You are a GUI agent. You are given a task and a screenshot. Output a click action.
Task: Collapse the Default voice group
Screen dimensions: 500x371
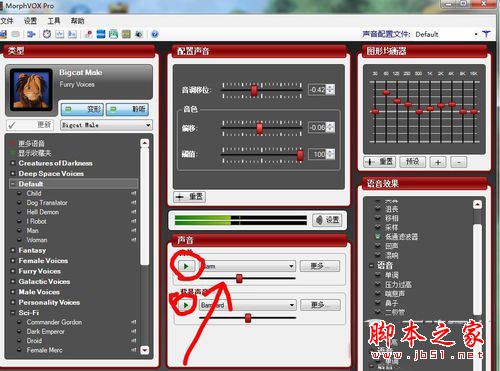[13, 184]
